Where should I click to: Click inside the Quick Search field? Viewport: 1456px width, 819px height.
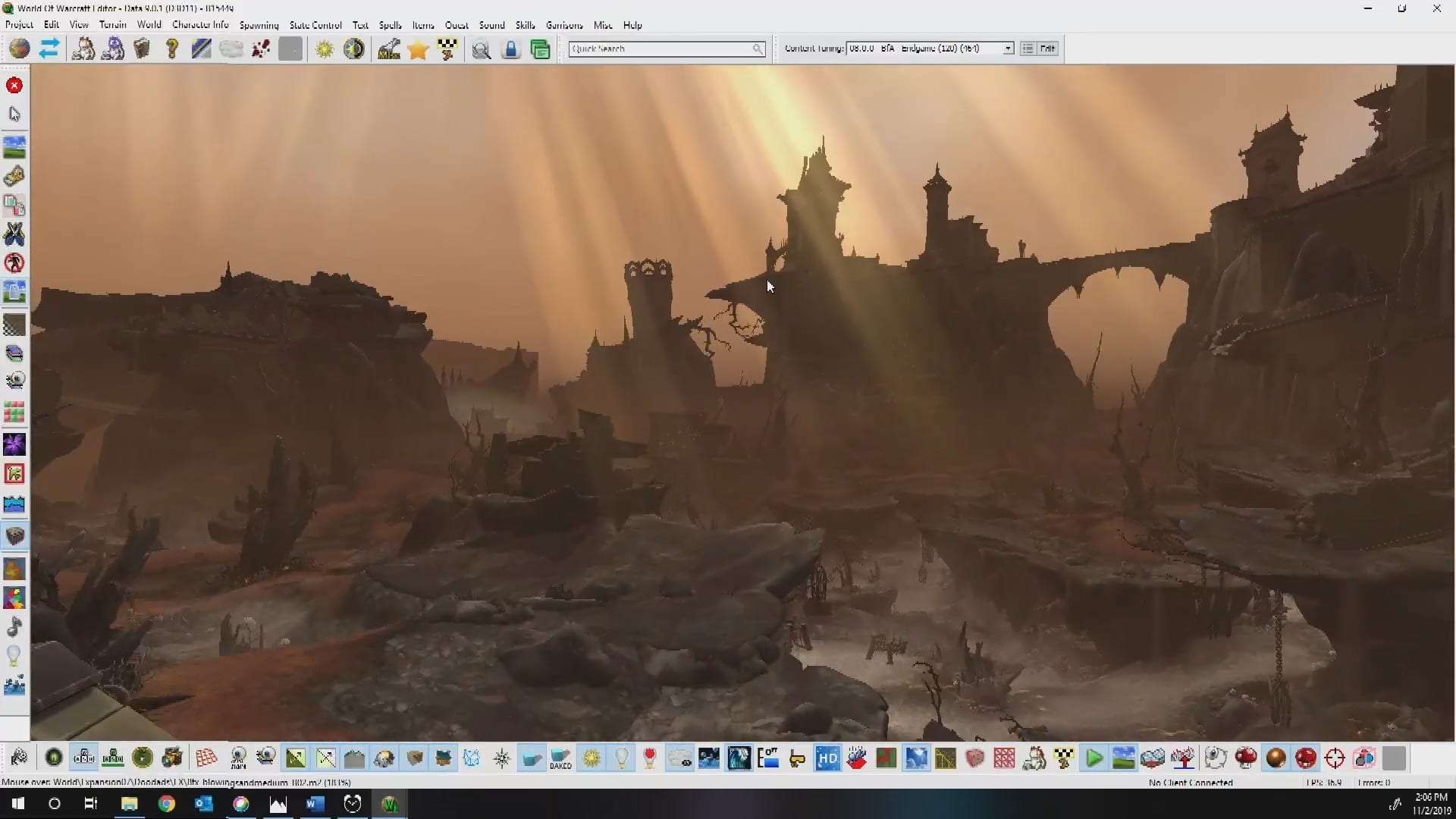660,49
